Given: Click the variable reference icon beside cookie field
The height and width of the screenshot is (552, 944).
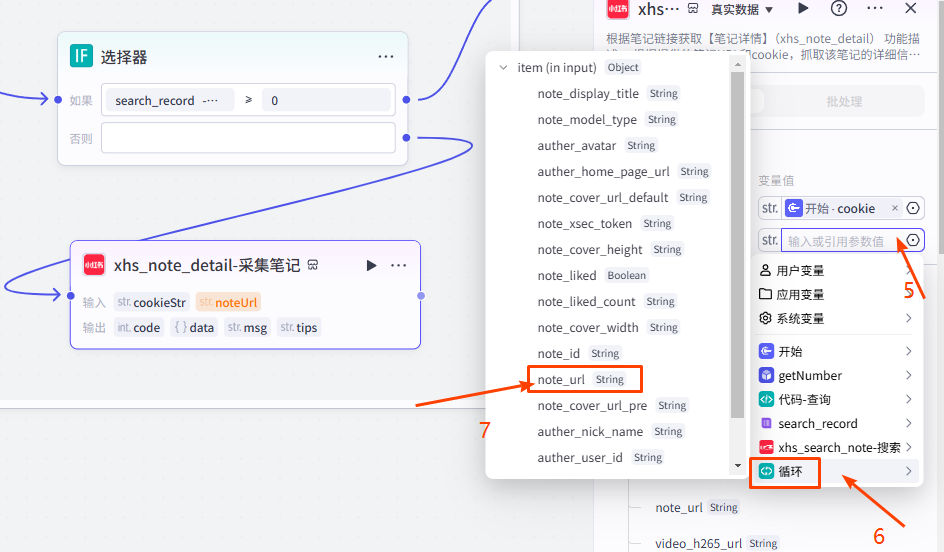Looking at the screenshot, I should (912, 208).
